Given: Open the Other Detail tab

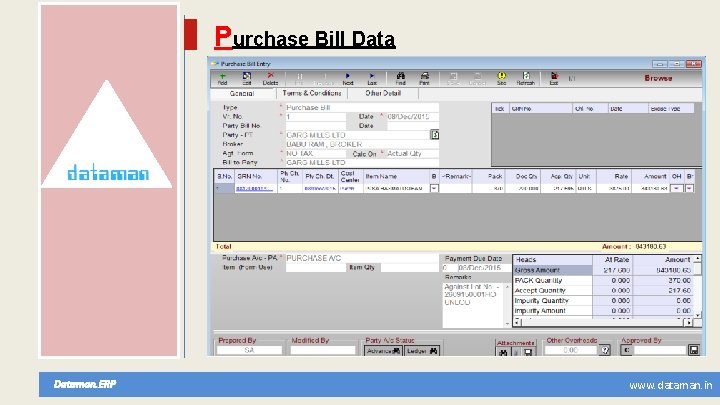Looking at the screenshot, I should pos(383,93).
